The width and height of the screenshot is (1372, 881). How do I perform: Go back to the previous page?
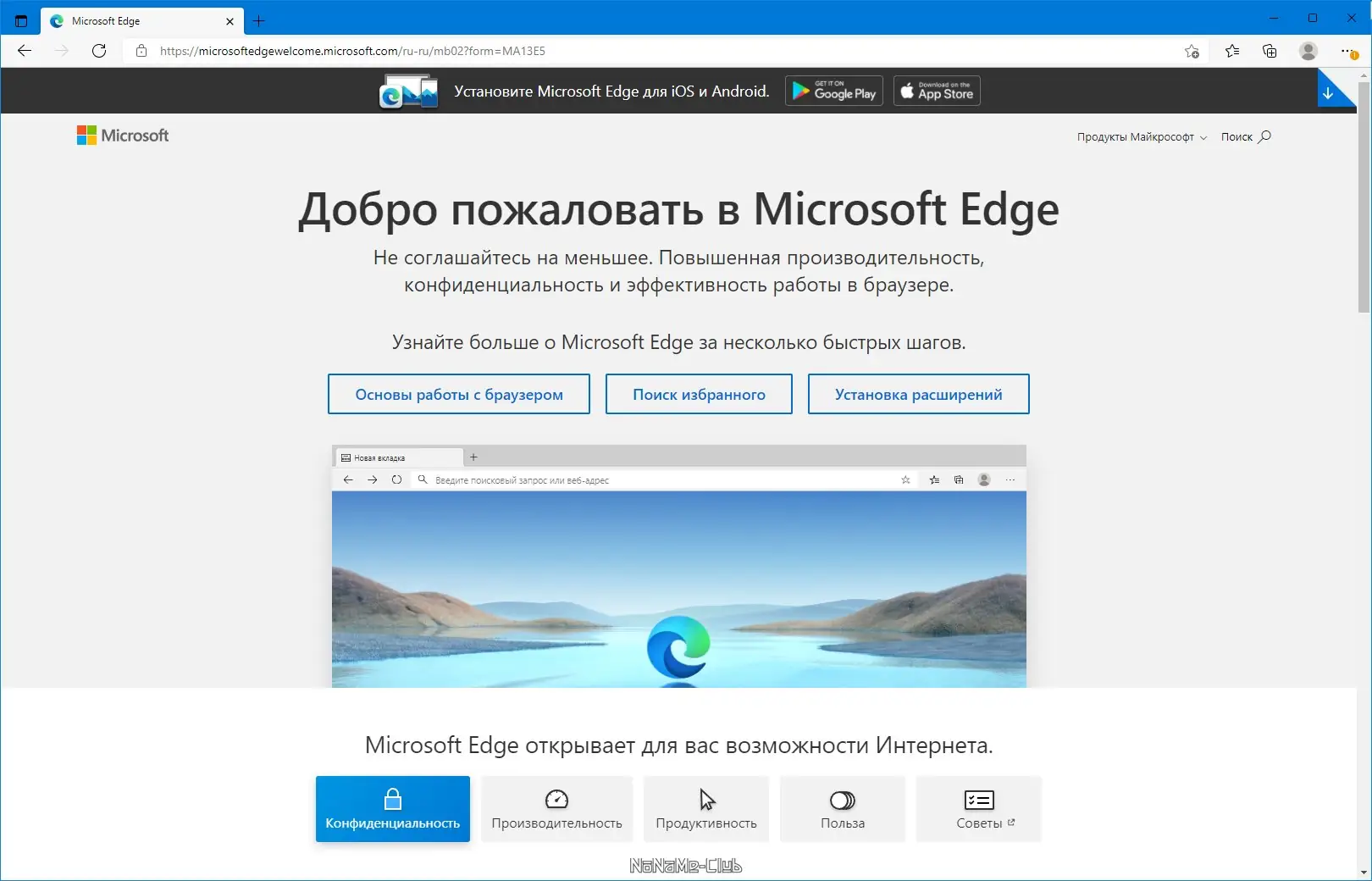pos(25,51)
